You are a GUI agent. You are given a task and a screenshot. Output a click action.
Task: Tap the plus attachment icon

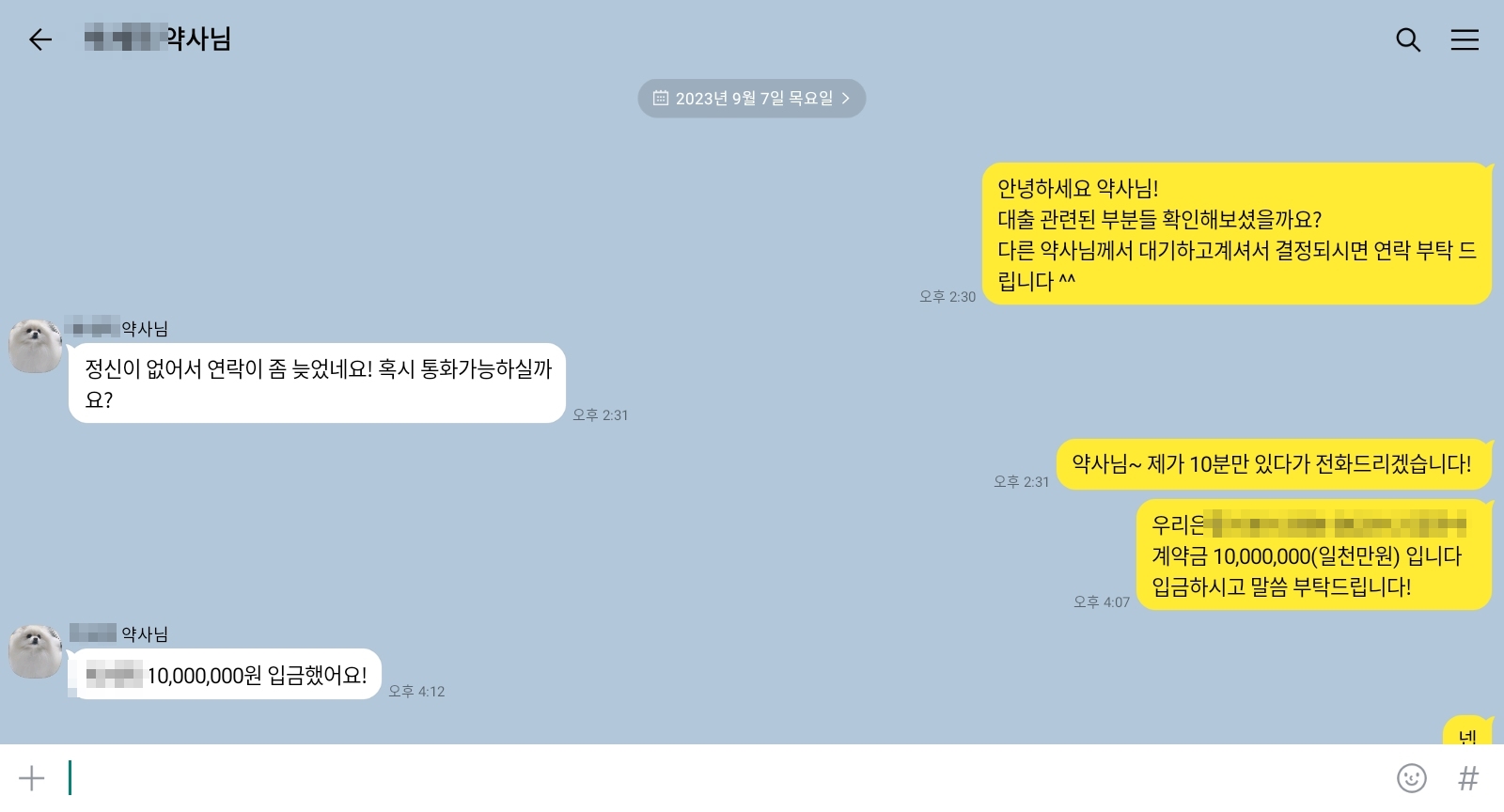(x=31, y=778)
